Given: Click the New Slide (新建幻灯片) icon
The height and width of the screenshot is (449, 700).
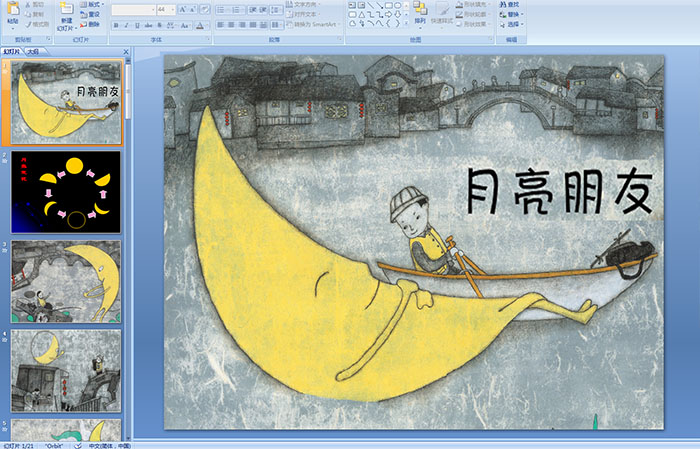Looking at the screenshot, I should tap(67, 9).
